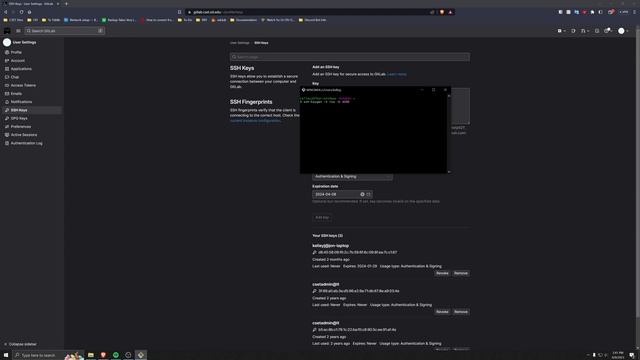Revoke the kelley@jon-laptop SSH key
This screenshot has height=360, width=640.
442,273
